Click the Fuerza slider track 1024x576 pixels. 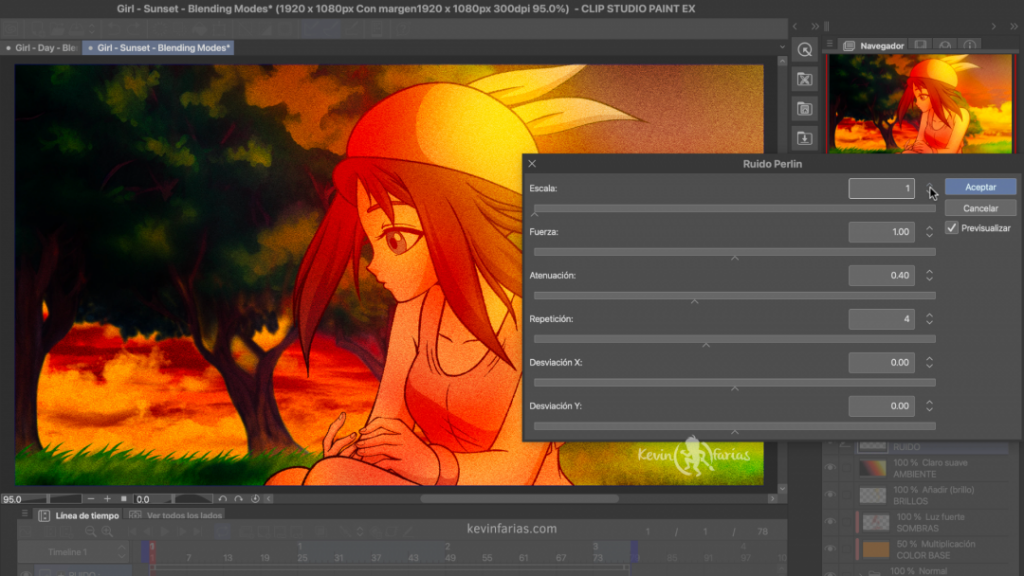coord(735,251)
